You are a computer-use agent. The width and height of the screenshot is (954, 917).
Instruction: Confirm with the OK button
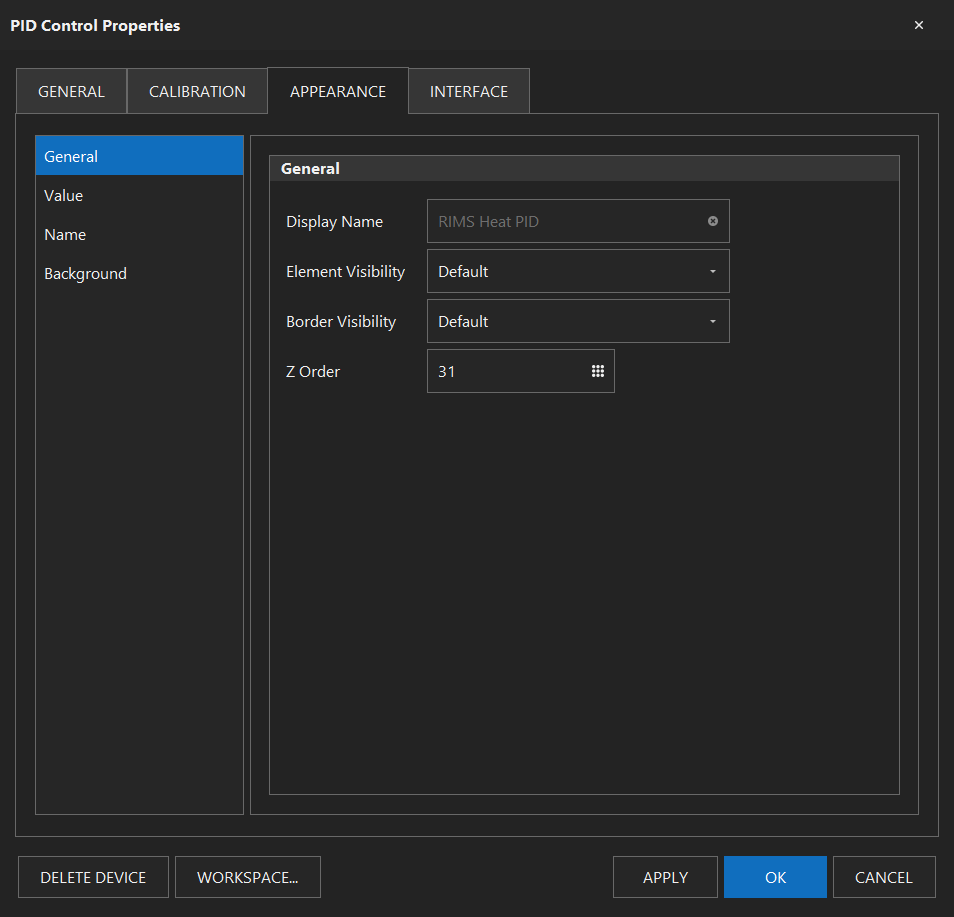point(775,877)
